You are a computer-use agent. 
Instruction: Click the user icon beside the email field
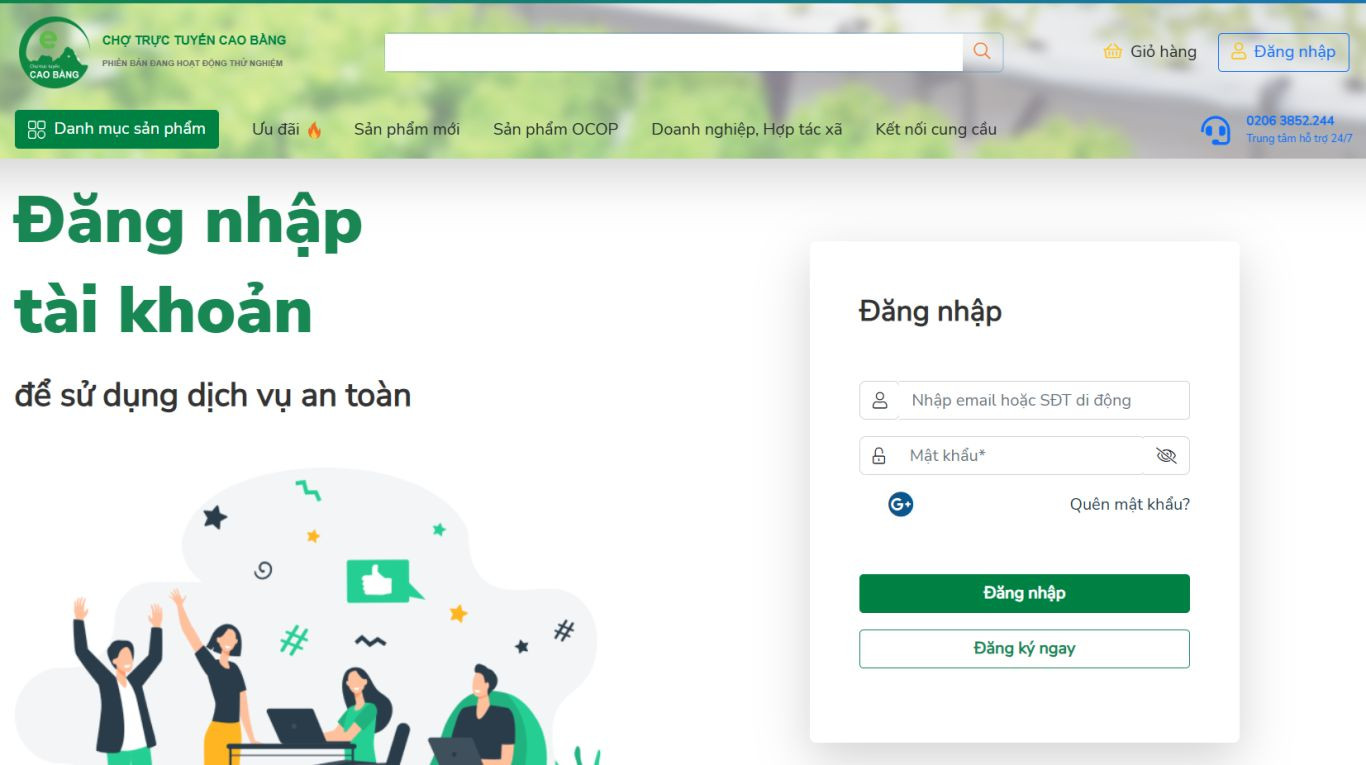pos(880,400)
